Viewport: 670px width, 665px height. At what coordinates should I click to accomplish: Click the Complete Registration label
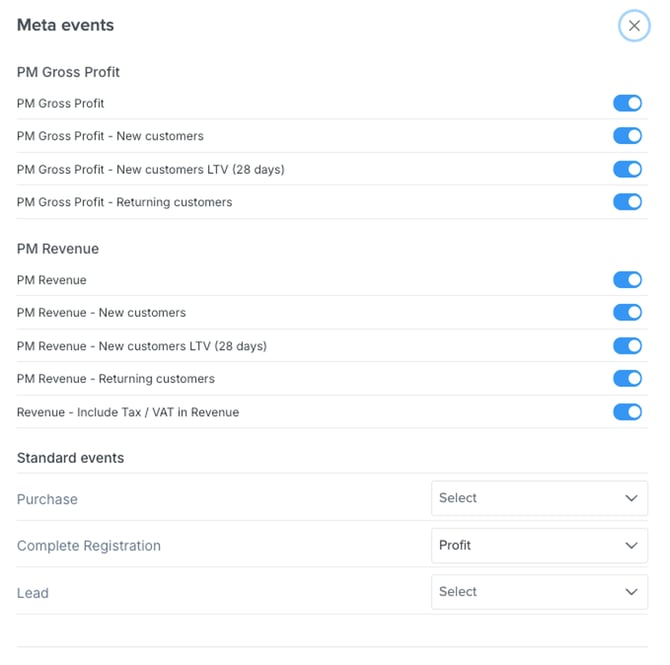[x=88, y=546]
